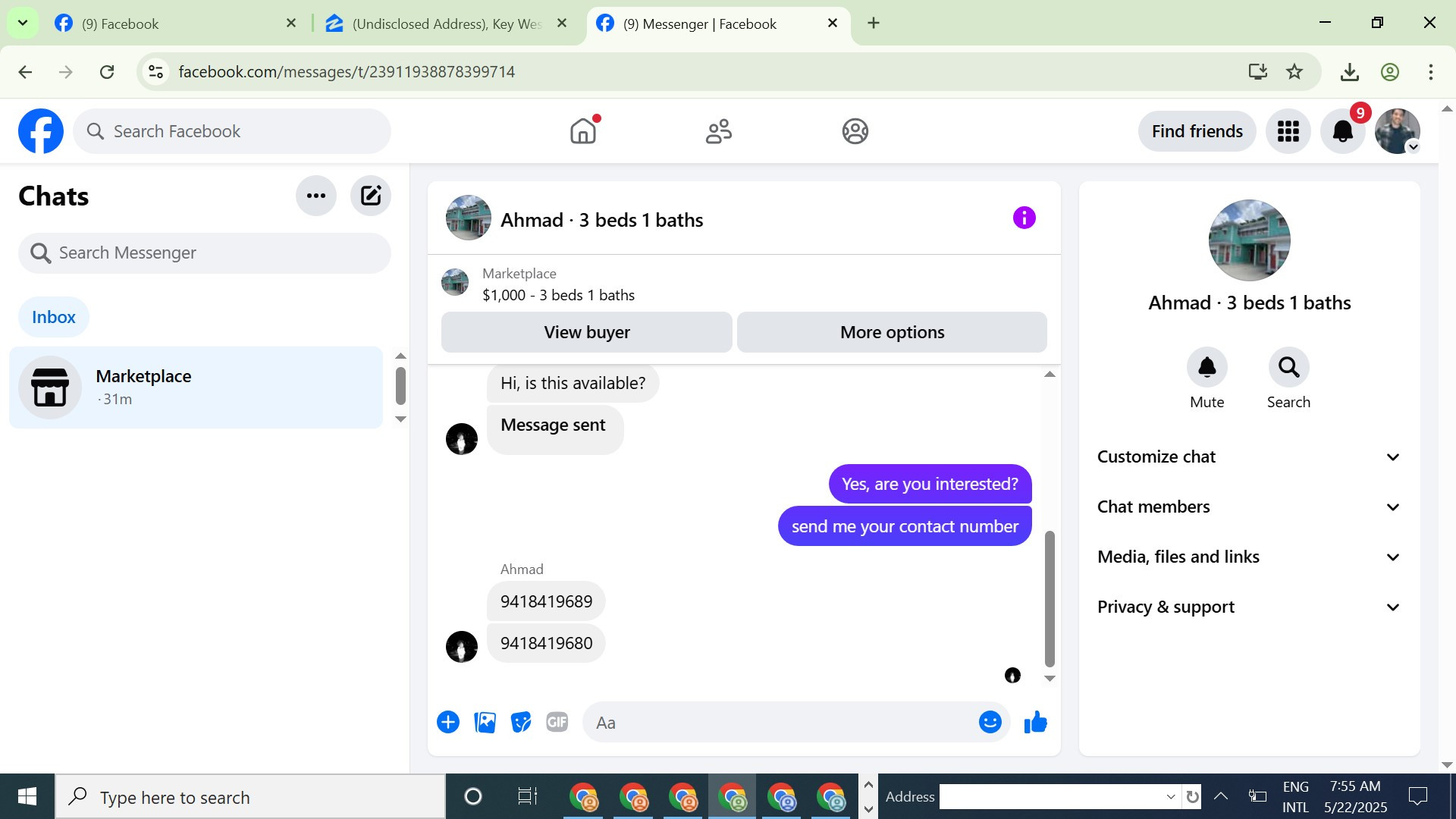This screenshot has width=1456, height=819.
Task: Open the Groups icon in top navigation
Action: click(x=855, y=131)
